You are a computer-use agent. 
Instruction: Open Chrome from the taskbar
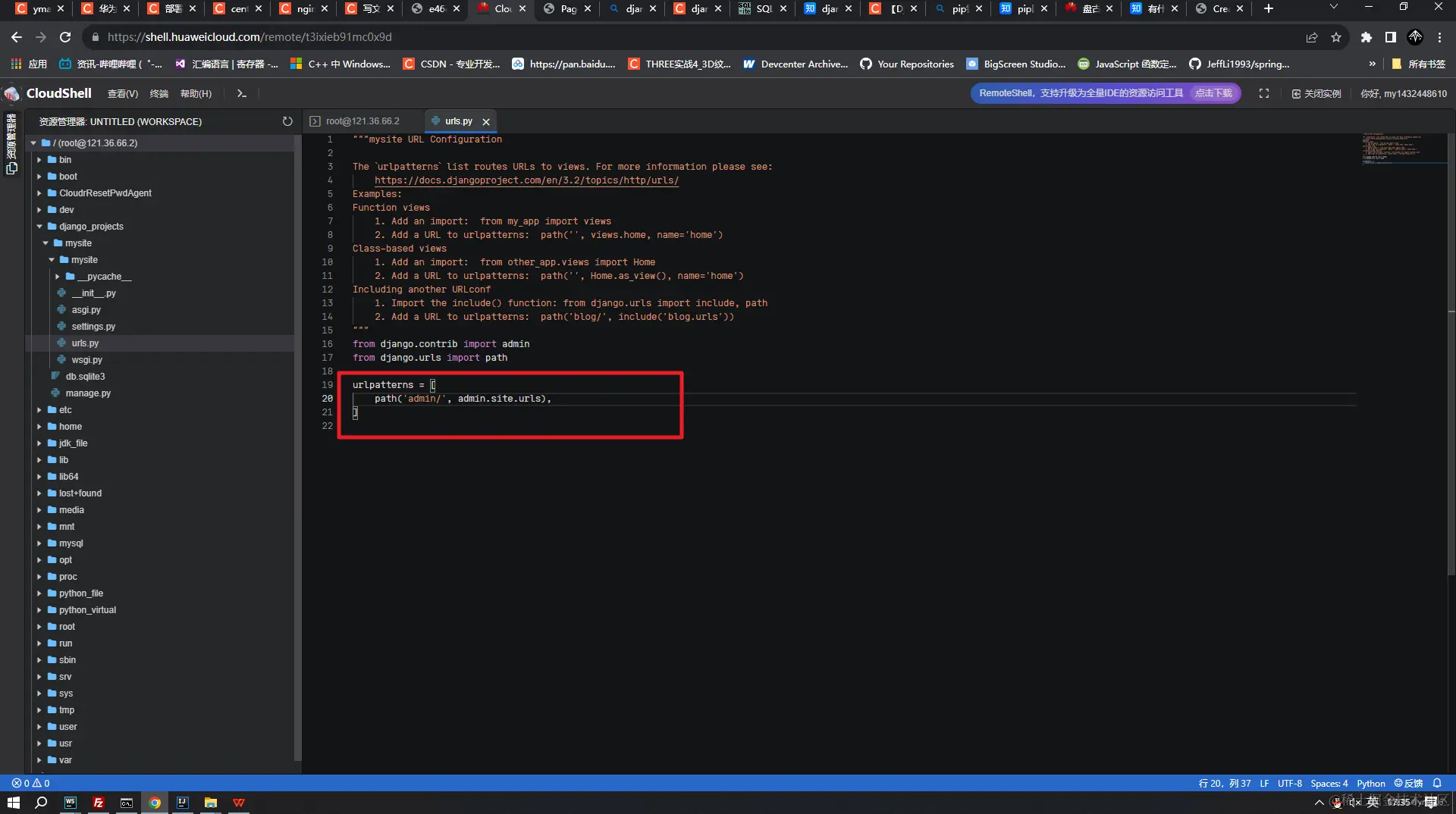click(x=155, y=803)
